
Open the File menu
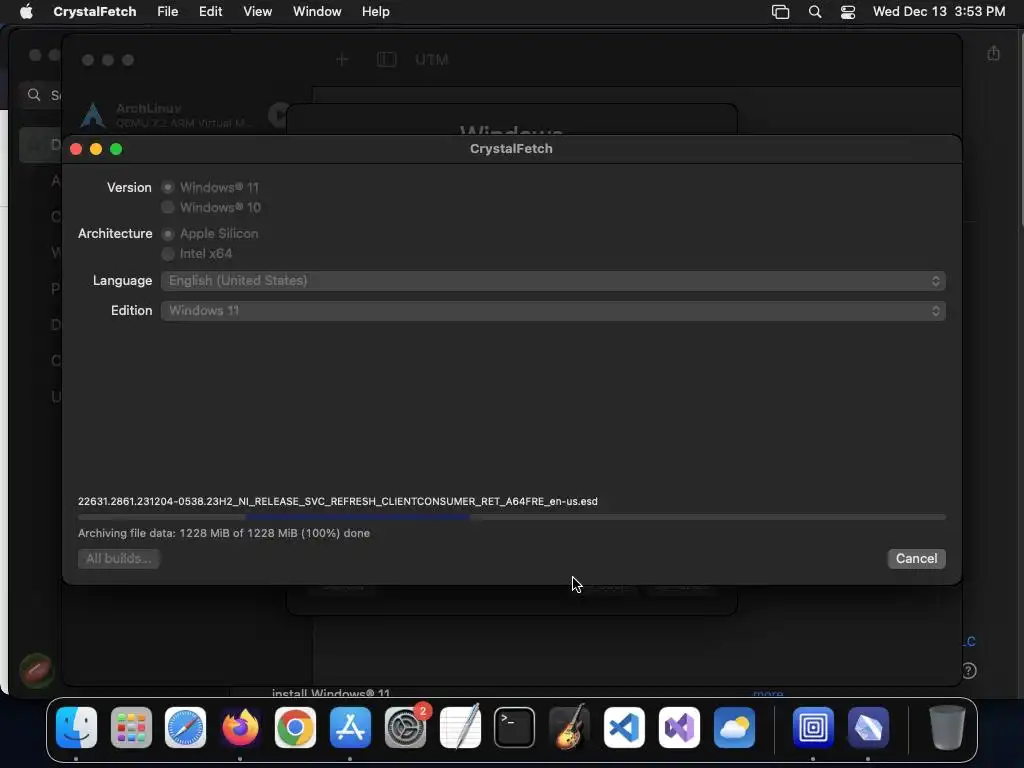click(168, 12)
